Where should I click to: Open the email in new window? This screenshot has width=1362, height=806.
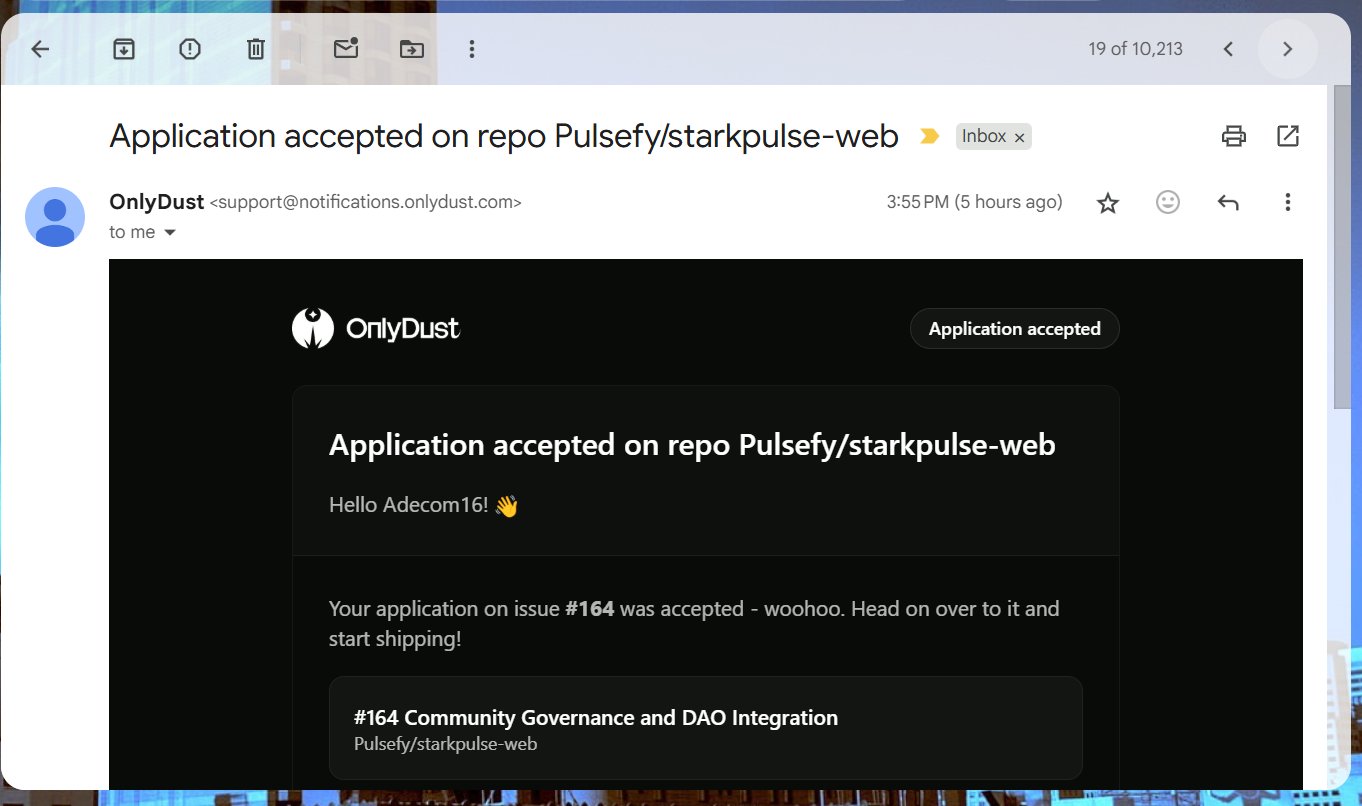coord(1288,136)
